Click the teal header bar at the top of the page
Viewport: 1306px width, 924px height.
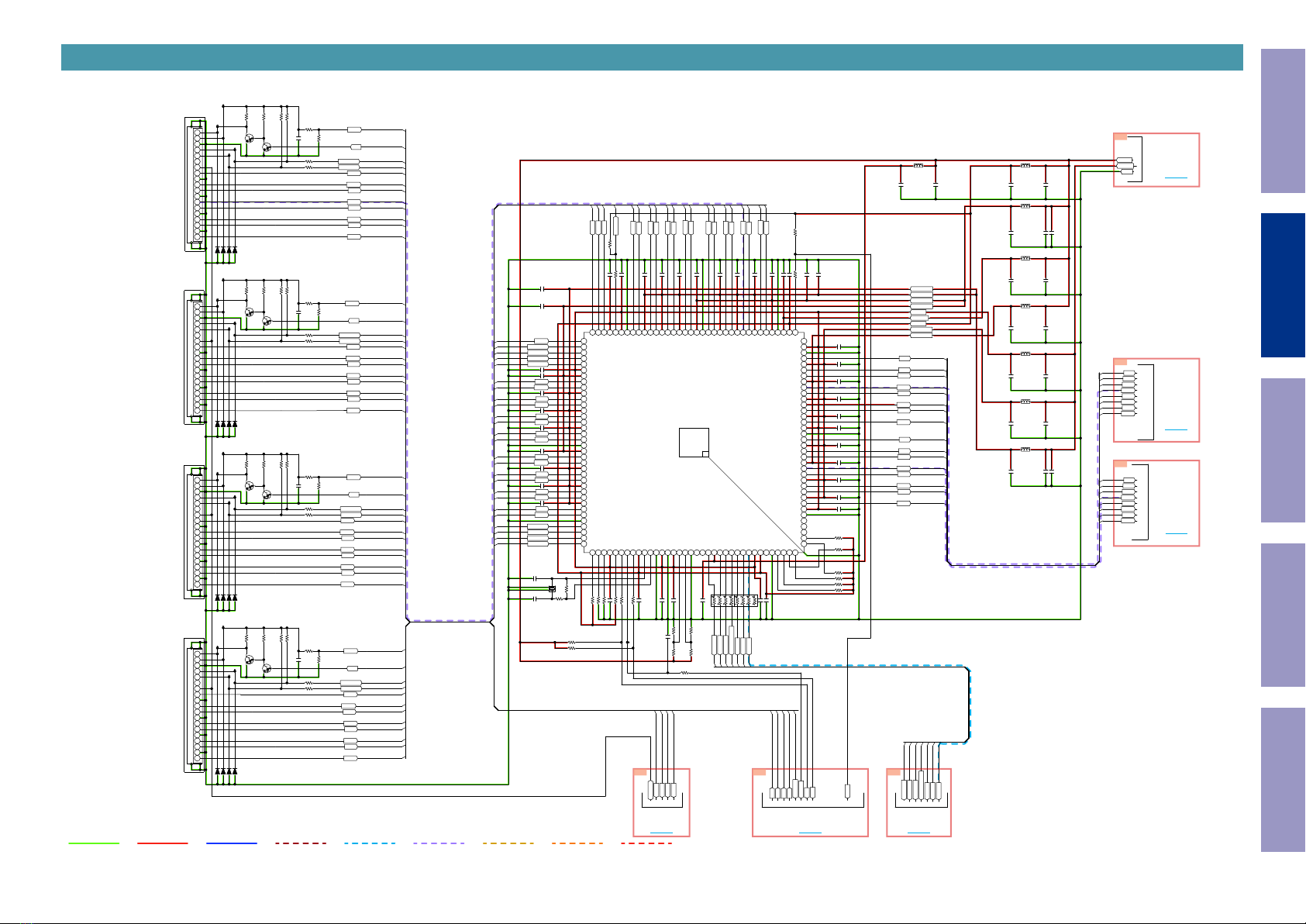(652, 57)
